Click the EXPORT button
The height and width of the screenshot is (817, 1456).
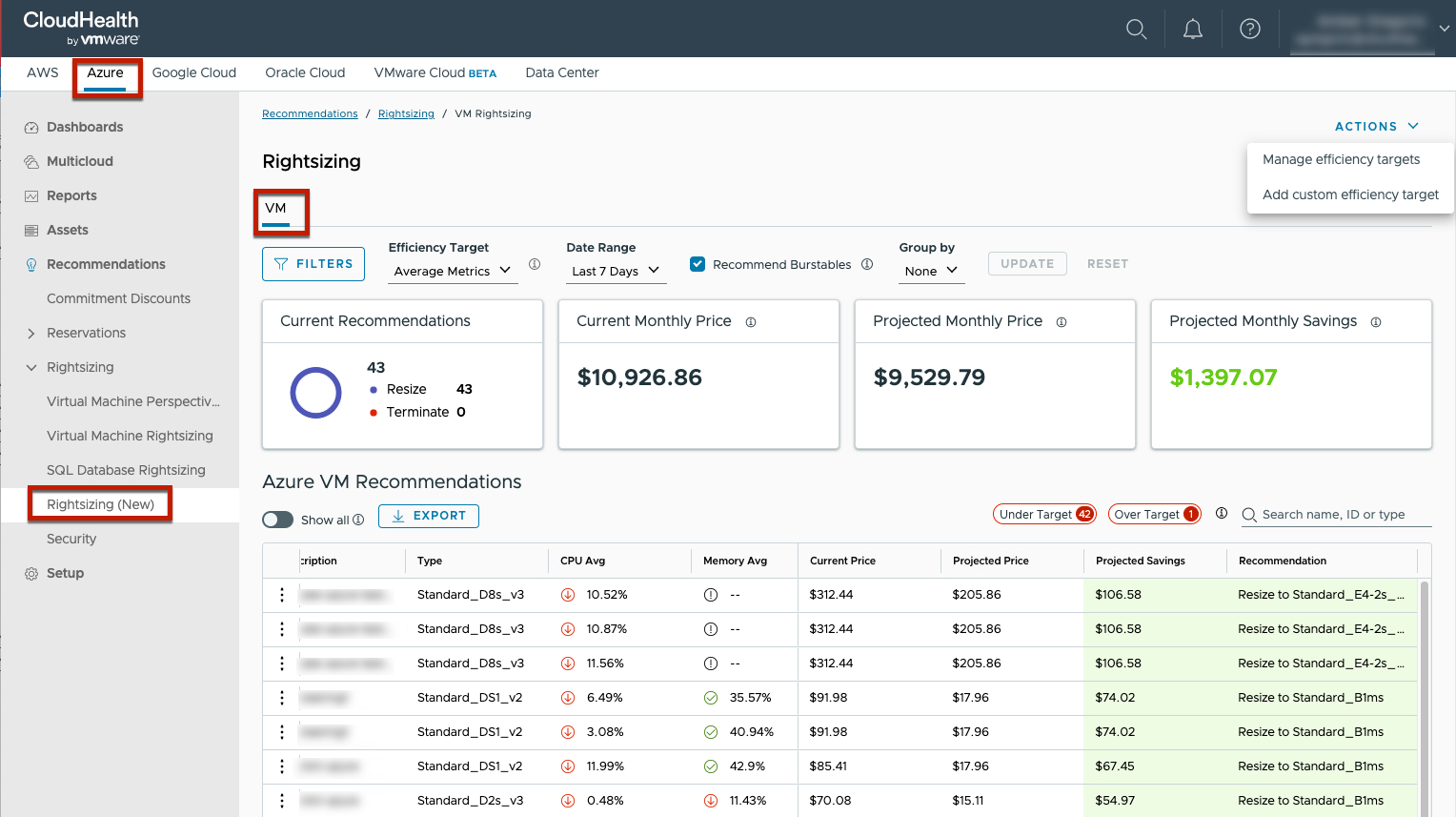pyautogui.click(x=429, y=516)
